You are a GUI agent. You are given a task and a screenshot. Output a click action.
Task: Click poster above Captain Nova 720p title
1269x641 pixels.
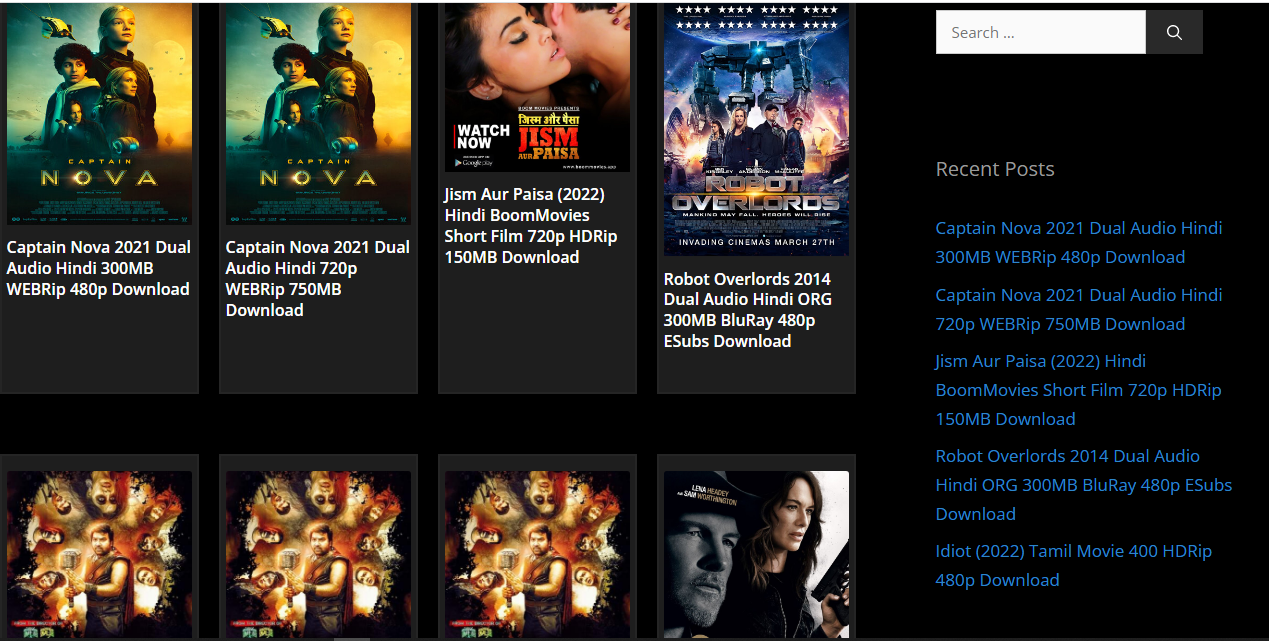coord(318,113)
